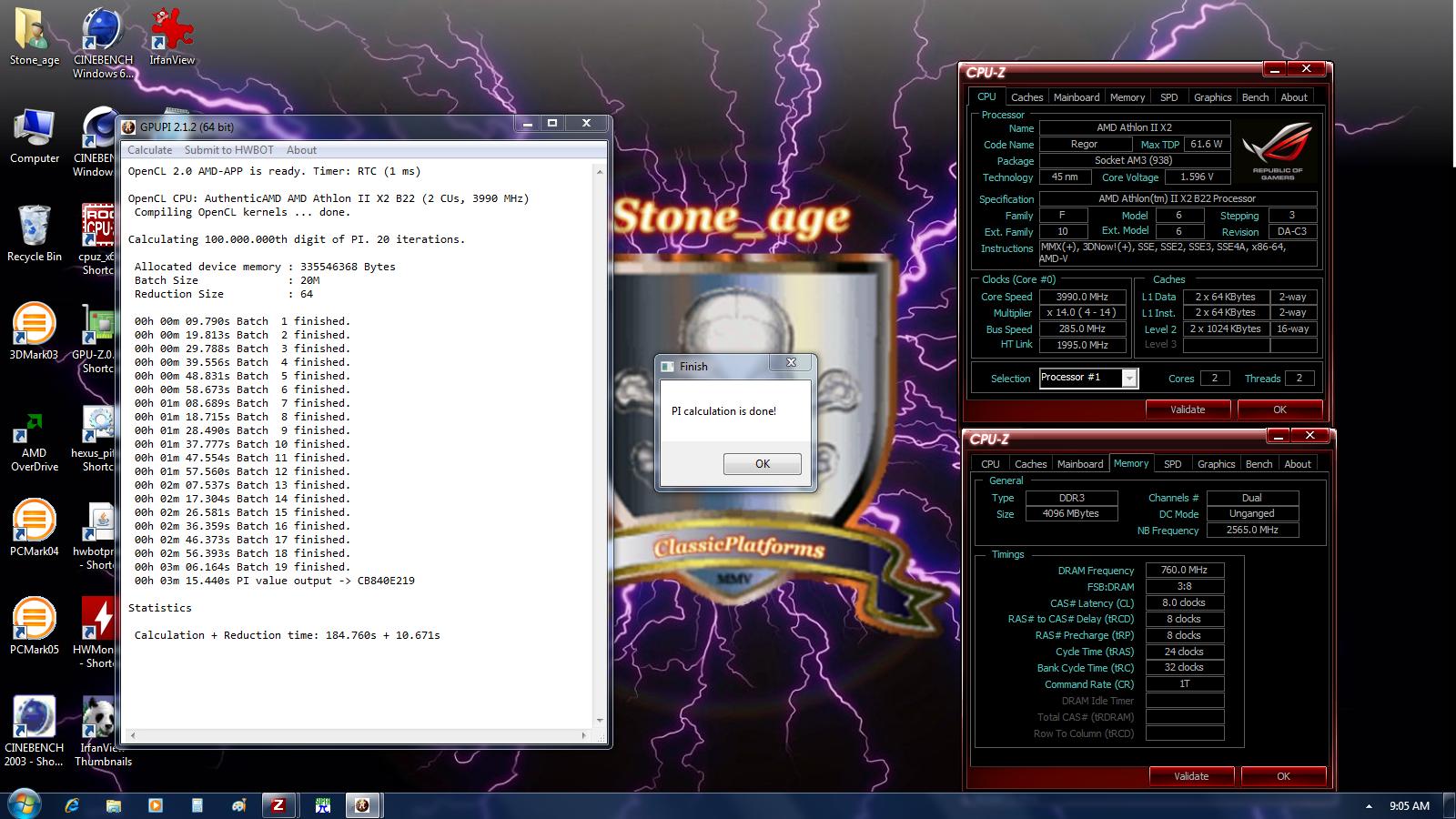Image resolution: width=1456 pixels, height=819 pixels.
Task: Click the 'Calculation + Reduction time' statistics line
Action: (x=287, y=635)
